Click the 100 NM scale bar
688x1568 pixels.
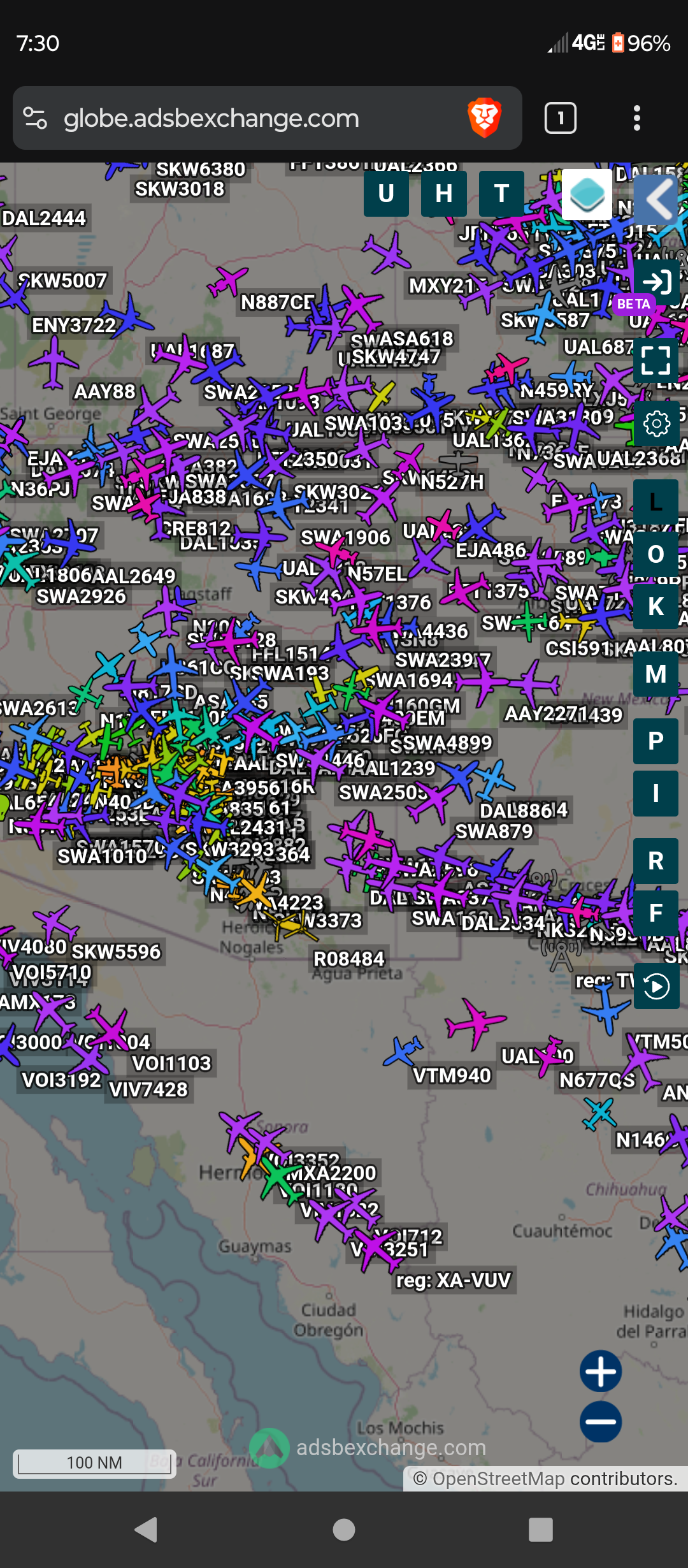[x=94, y=1462]
